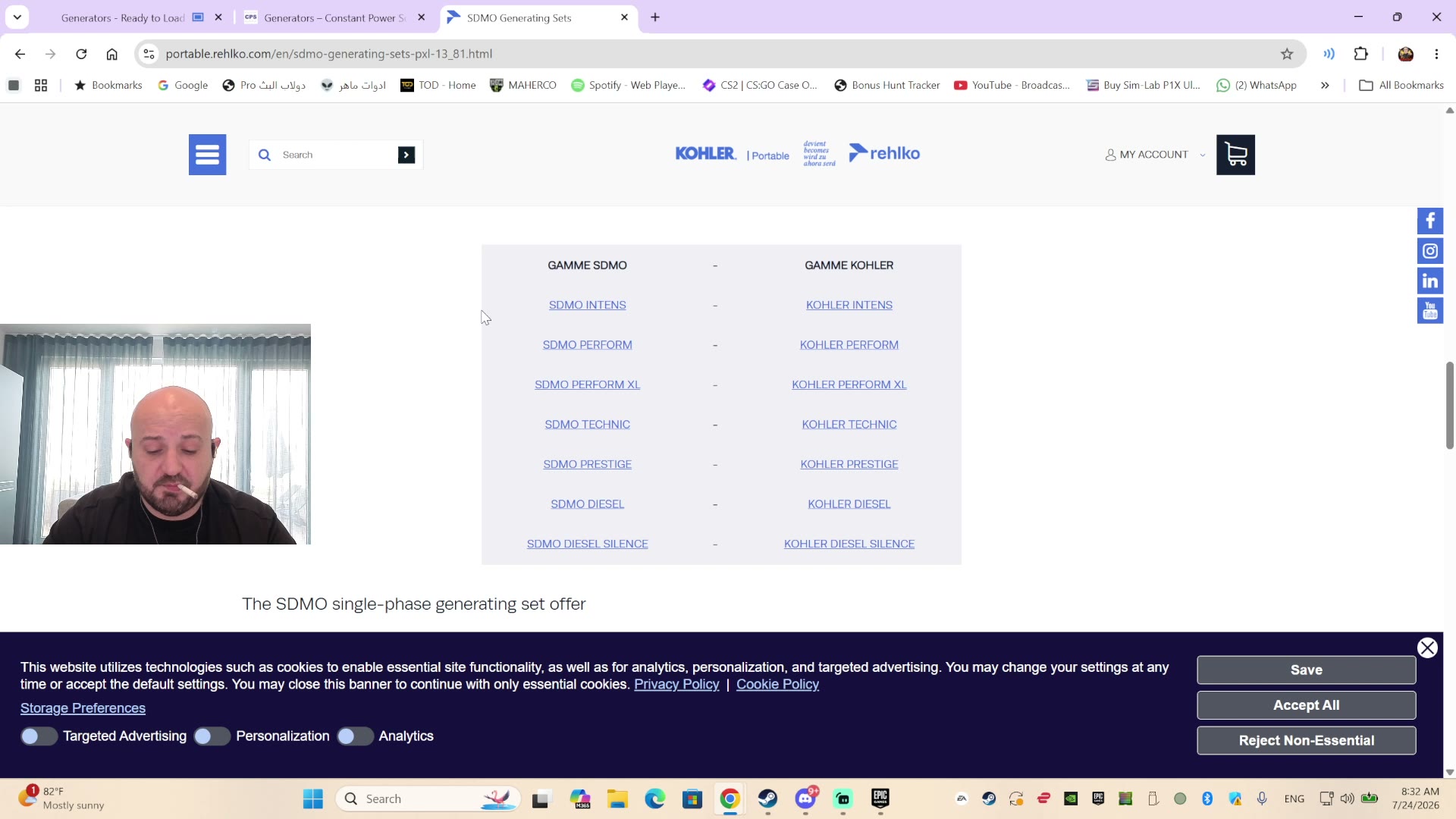The width and height of the screenshot is (1456, 819).
Task: Open the blue hamburger site menu
Action: tap(207, 155)
